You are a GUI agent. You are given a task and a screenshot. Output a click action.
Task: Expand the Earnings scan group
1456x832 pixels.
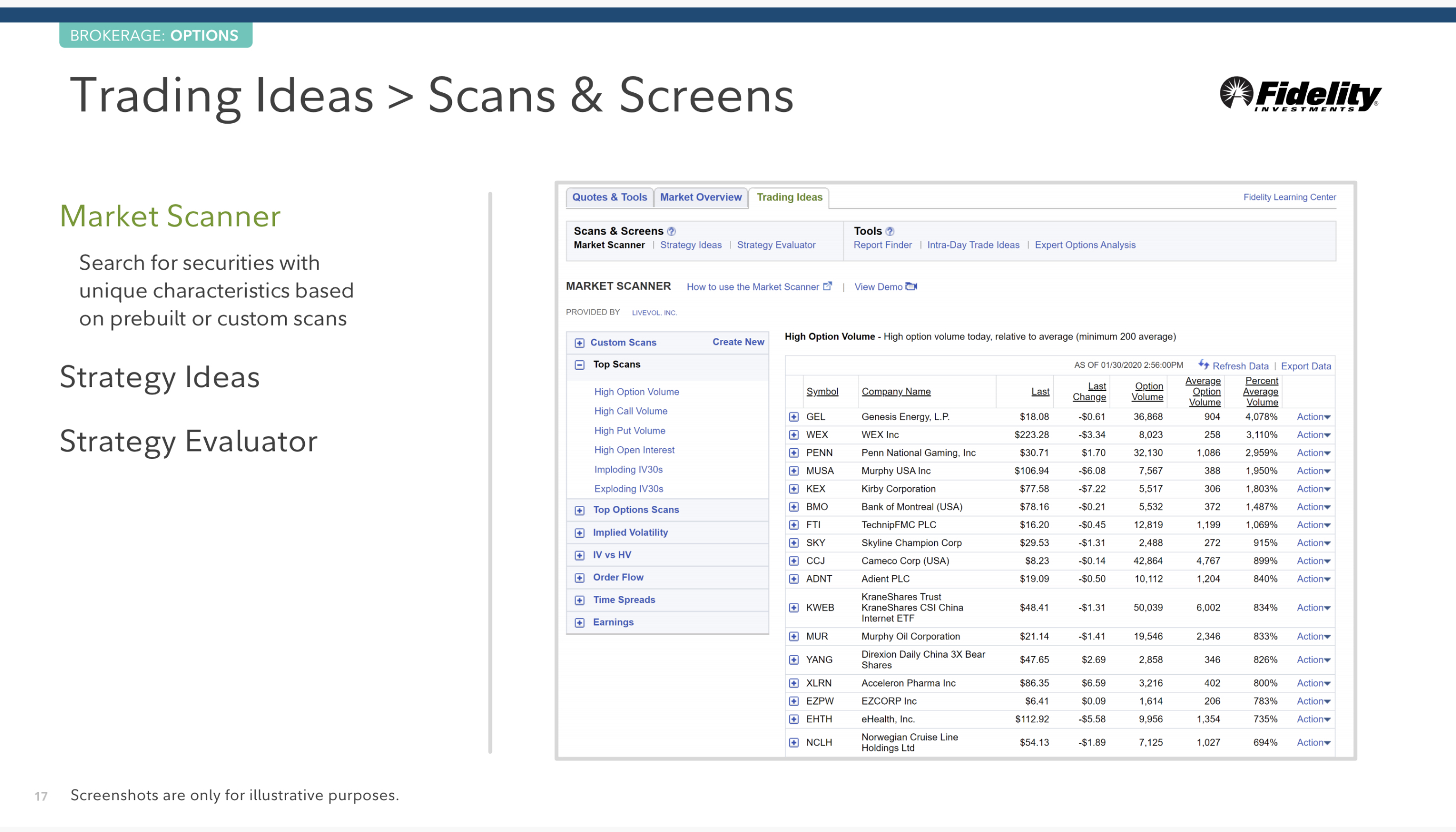[x=579, y=623]
